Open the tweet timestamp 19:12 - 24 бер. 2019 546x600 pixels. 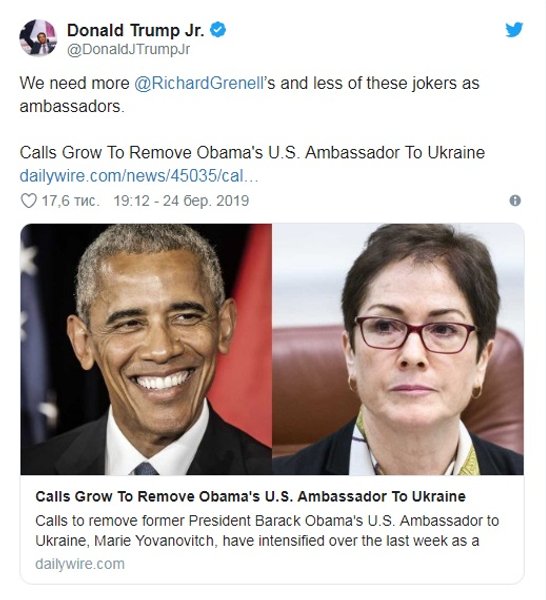tap(181, 201)
